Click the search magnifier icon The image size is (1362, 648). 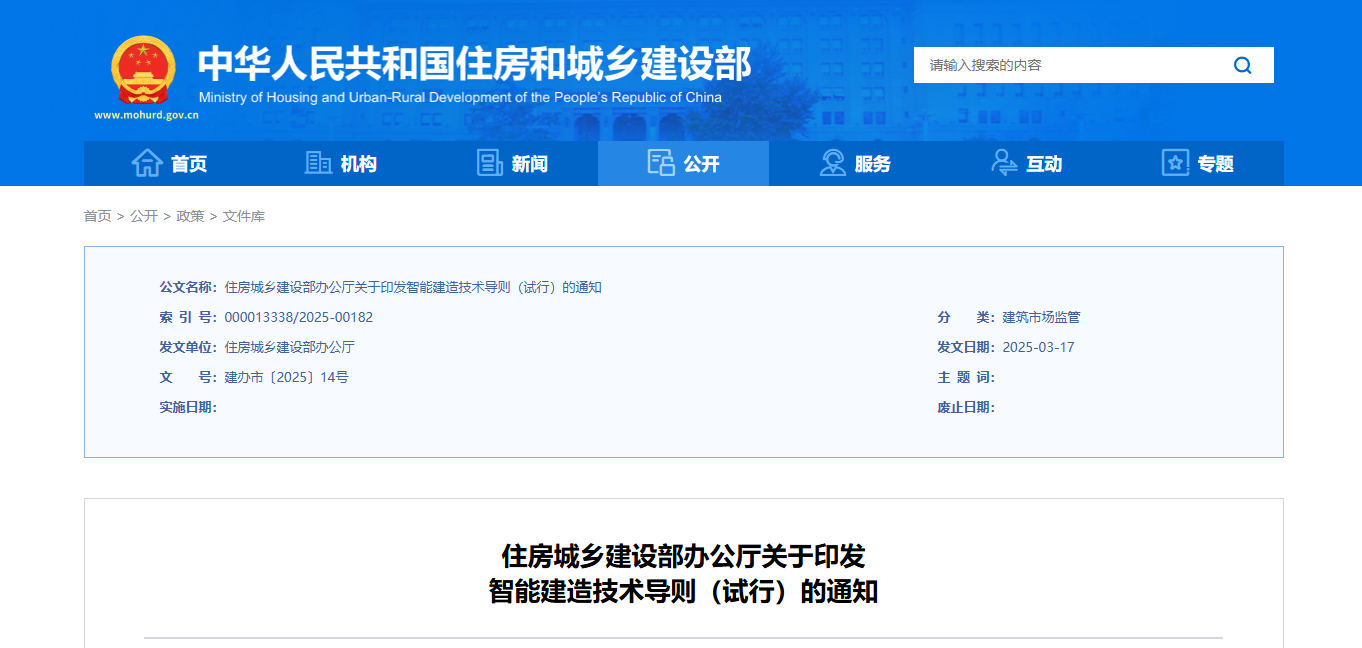tap(1243, 65)
